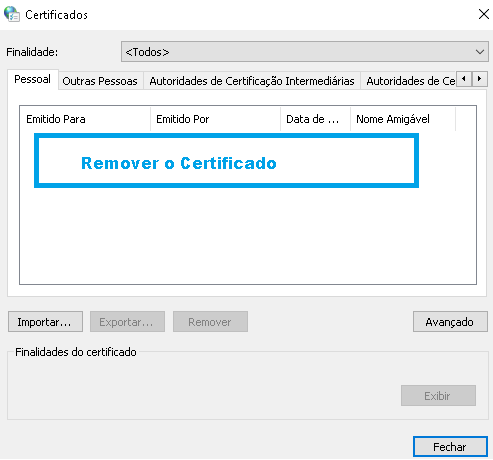493x460 pixels.
Task: Click the <Todos> combo box
Action: pos(305,52)
